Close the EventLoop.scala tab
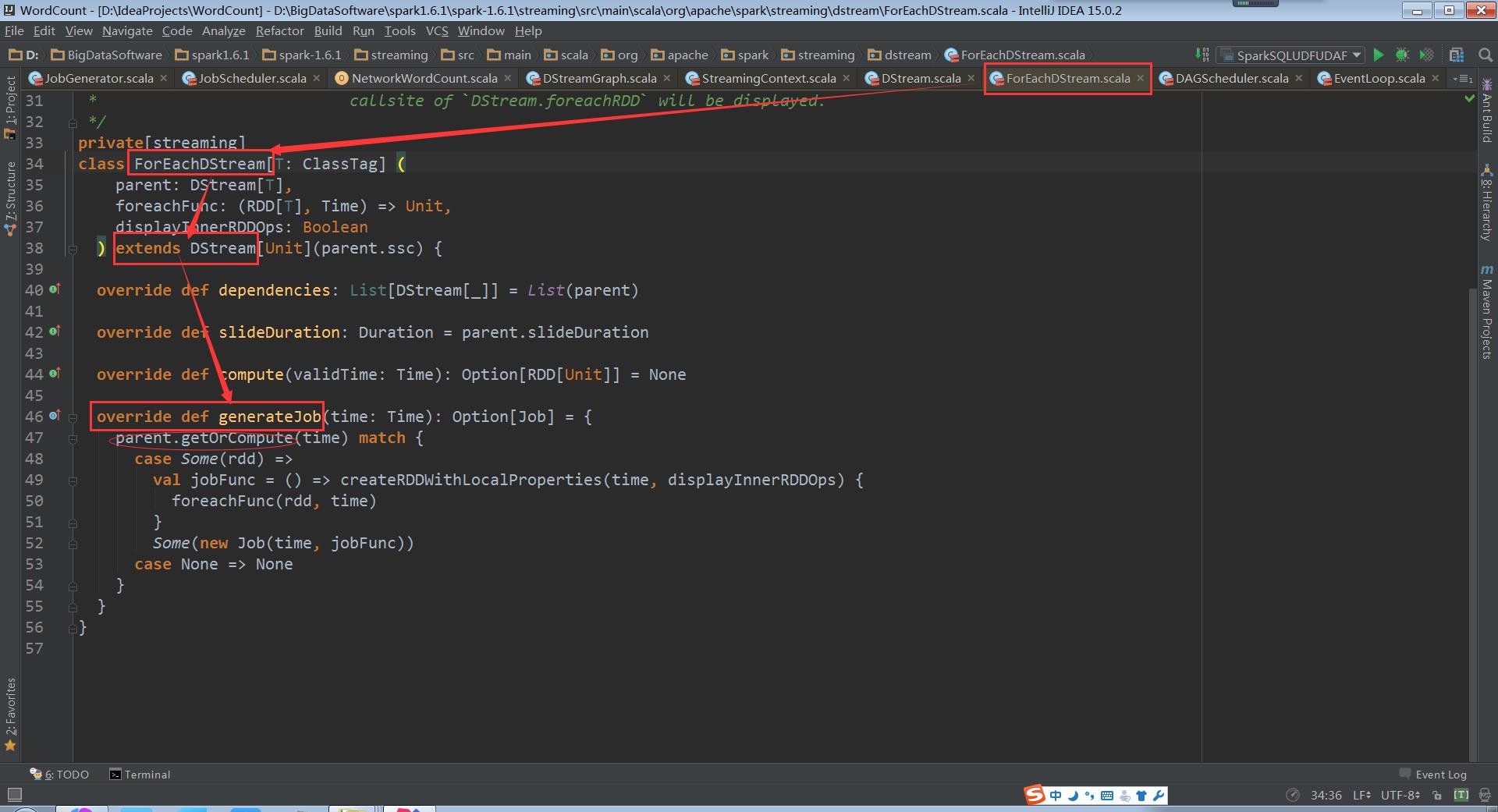 coord(1435,78)
